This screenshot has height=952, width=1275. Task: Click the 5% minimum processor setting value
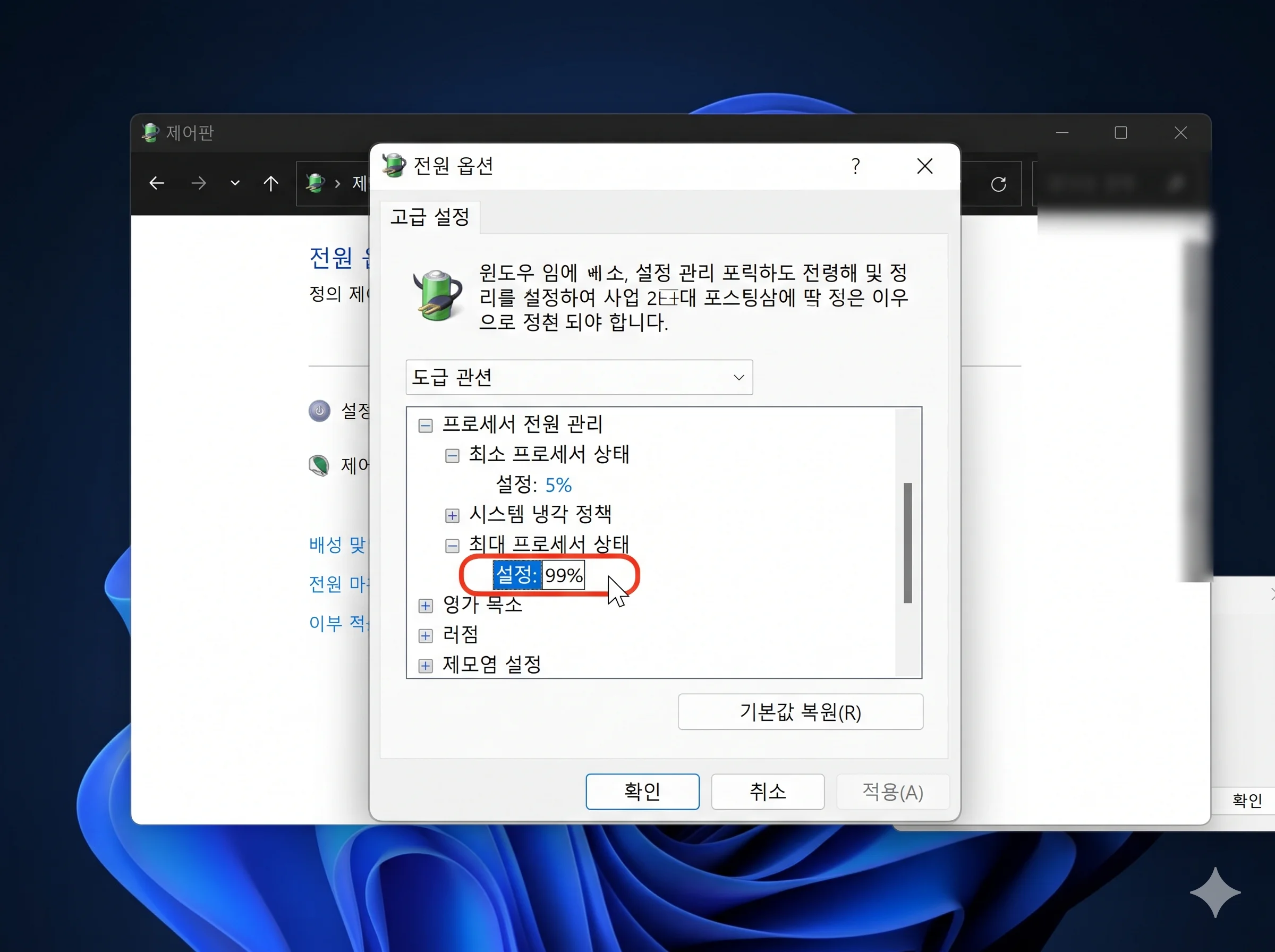558,484
